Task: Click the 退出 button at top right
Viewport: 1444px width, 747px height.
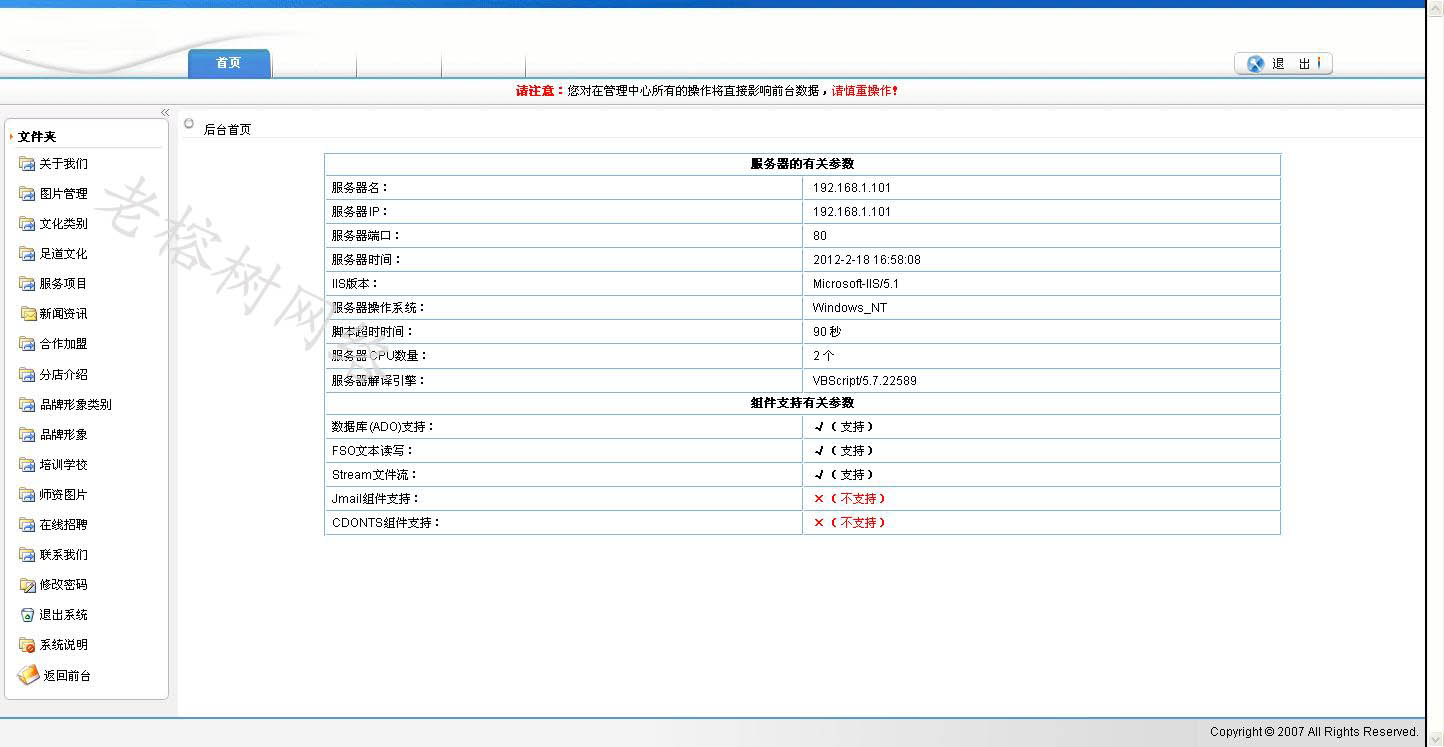Action: coord(1284,64)
